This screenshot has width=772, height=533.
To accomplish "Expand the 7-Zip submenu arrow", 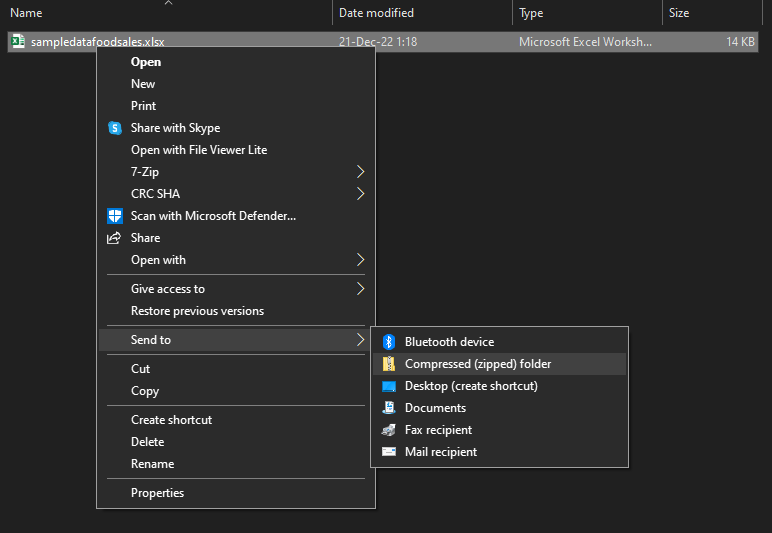I will click(360, 172).
